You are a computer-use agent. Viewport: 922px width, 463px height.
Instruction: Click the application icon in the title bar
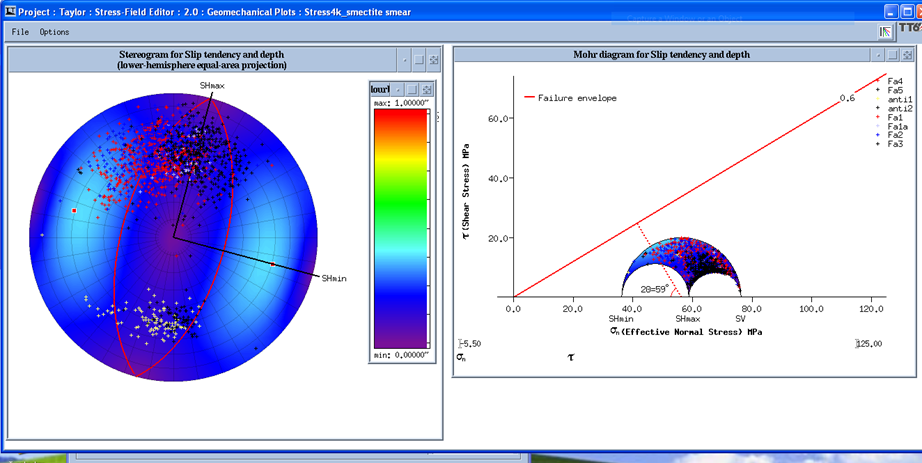(x=9, y=11)
